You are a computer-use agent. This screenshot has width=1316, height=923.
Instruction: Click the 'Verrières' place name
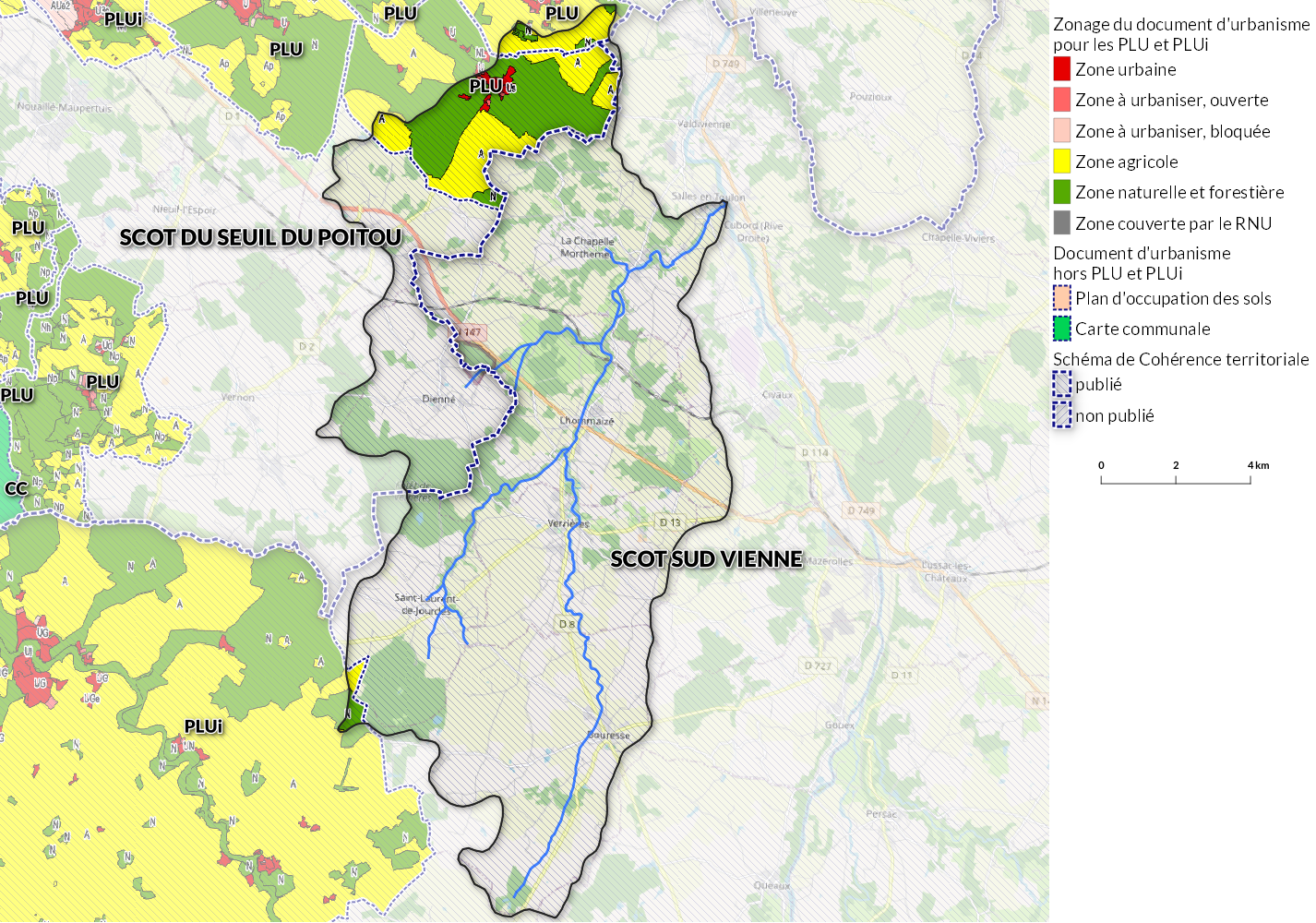pos(568,523)
